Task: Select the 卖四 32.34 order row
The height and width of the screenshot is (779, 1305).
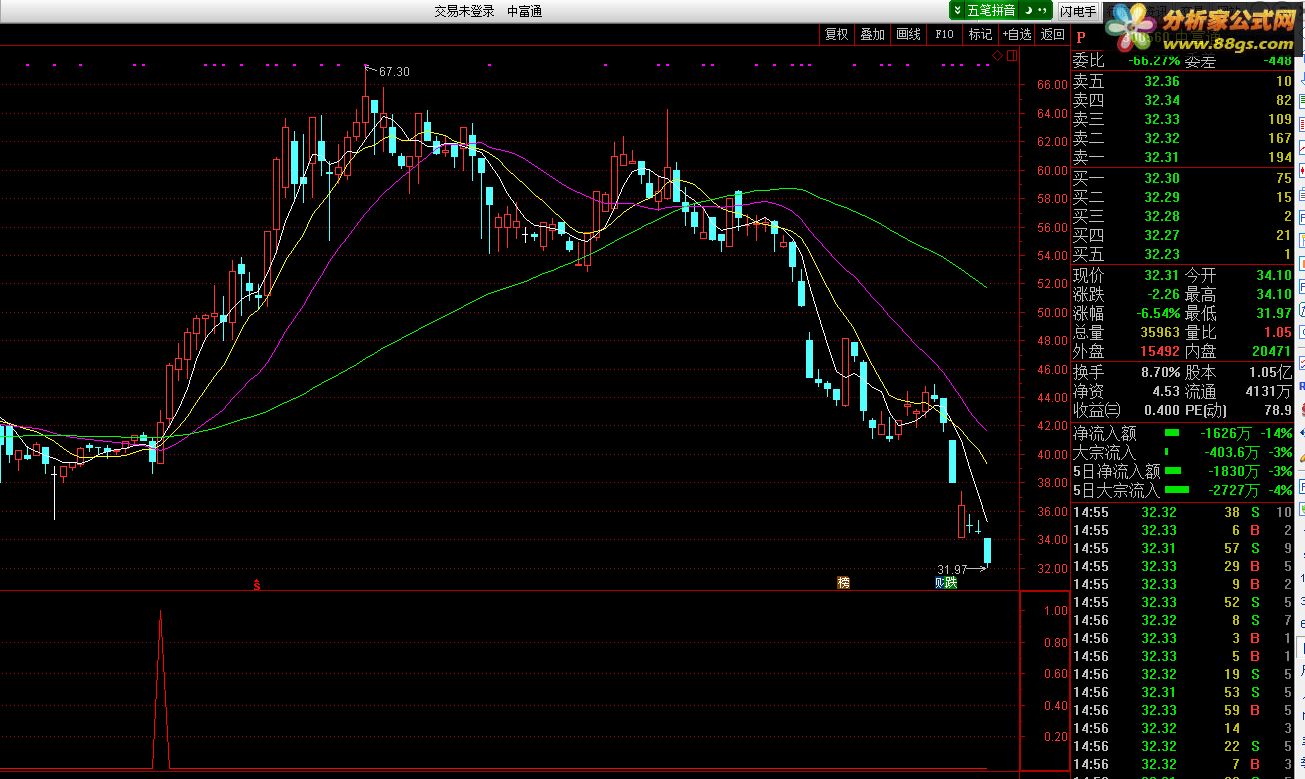Action: coord(1182,100)
